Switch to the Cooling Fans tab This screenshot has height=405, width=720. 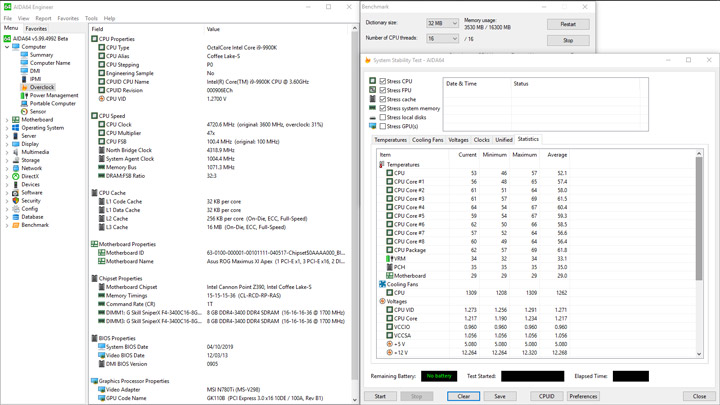point(428,140)
